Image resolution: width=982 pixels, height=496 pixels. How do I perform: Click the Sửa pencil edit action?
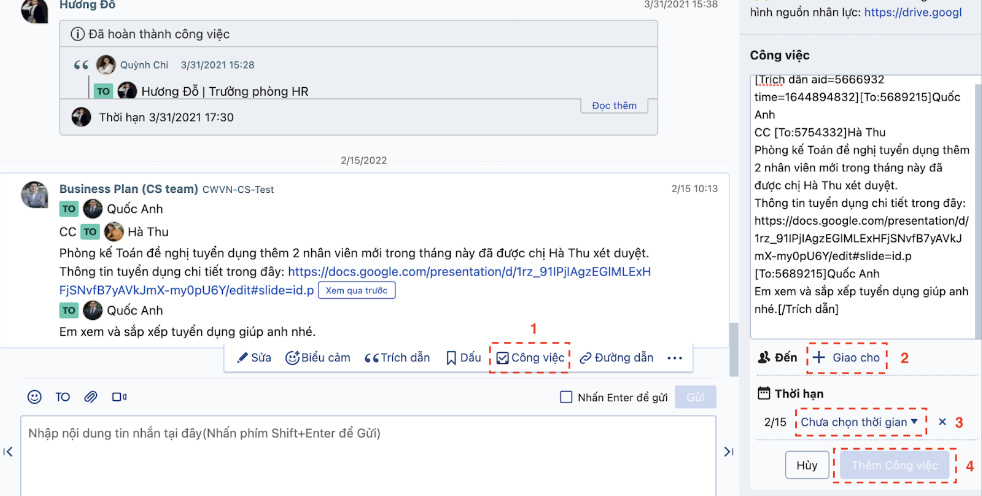(x=254, y=358)
